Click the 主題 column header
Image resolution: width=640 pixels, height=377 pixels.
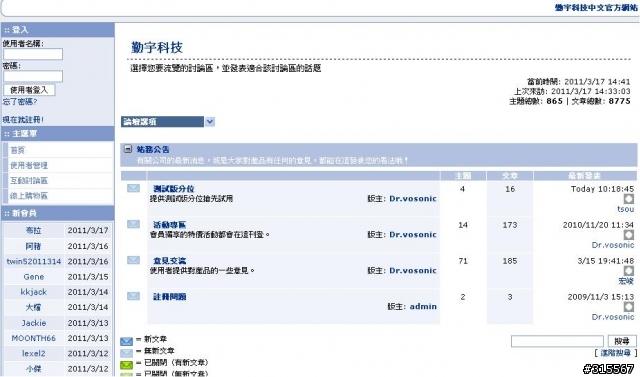tap(463, 176)
